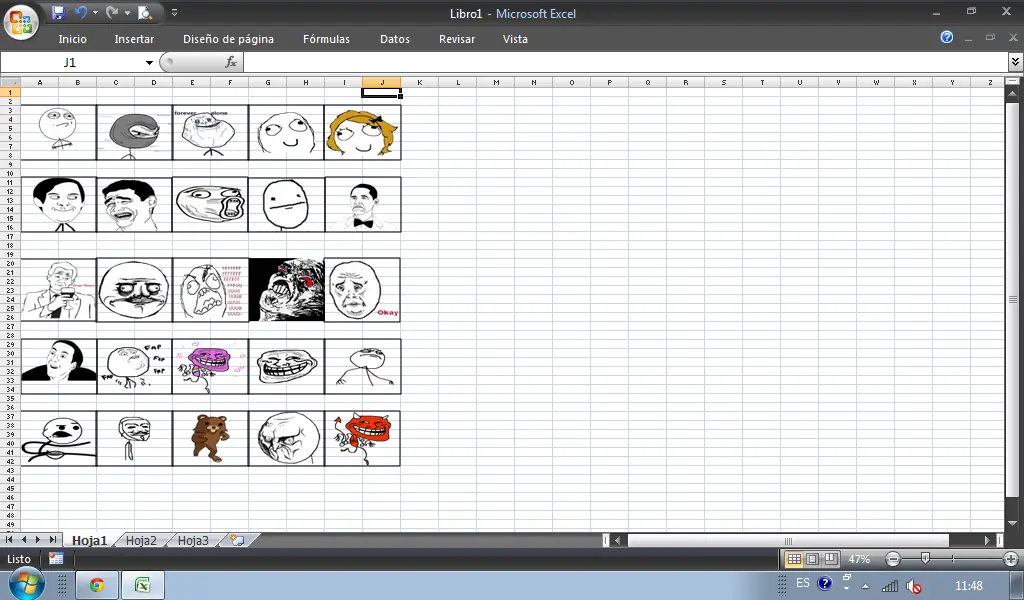Open Google Chrome from the taskbar
This screenshot has height=600, width=1024.
tap(97, 585)
